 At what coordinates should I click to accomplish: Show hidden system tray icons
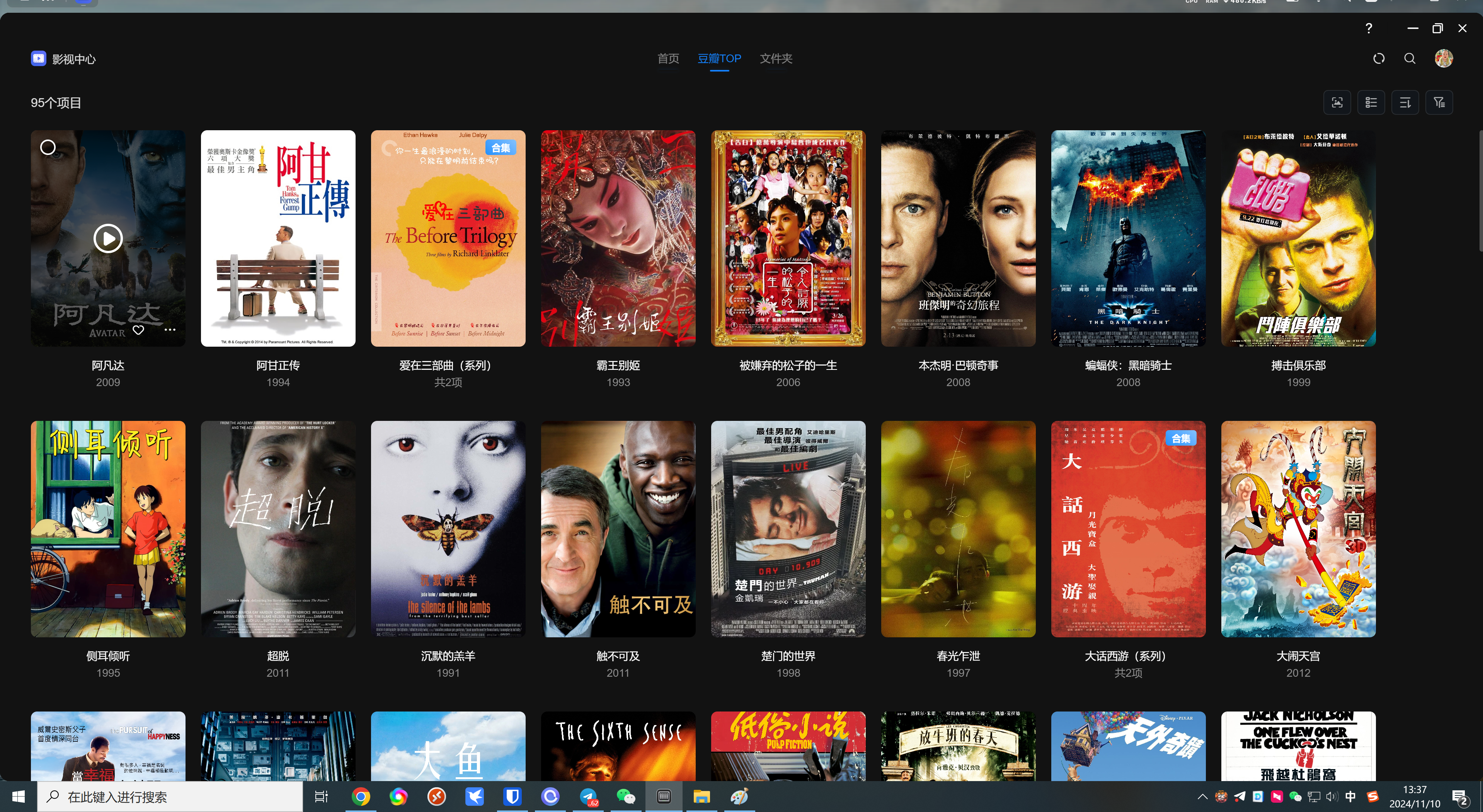1202,797
